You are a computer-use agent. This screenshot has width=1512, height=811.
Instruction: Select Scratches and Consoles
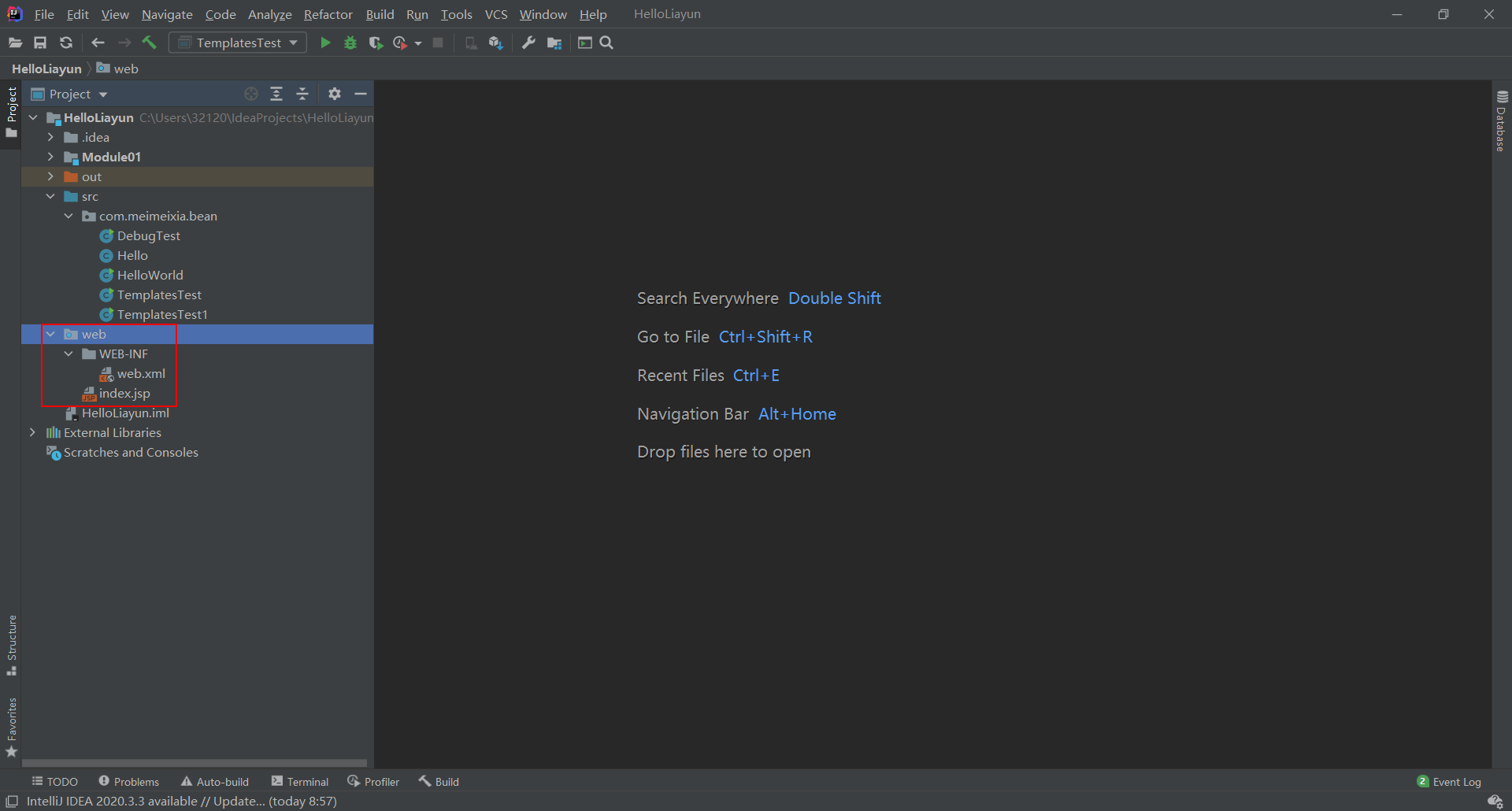coord(130,452)
